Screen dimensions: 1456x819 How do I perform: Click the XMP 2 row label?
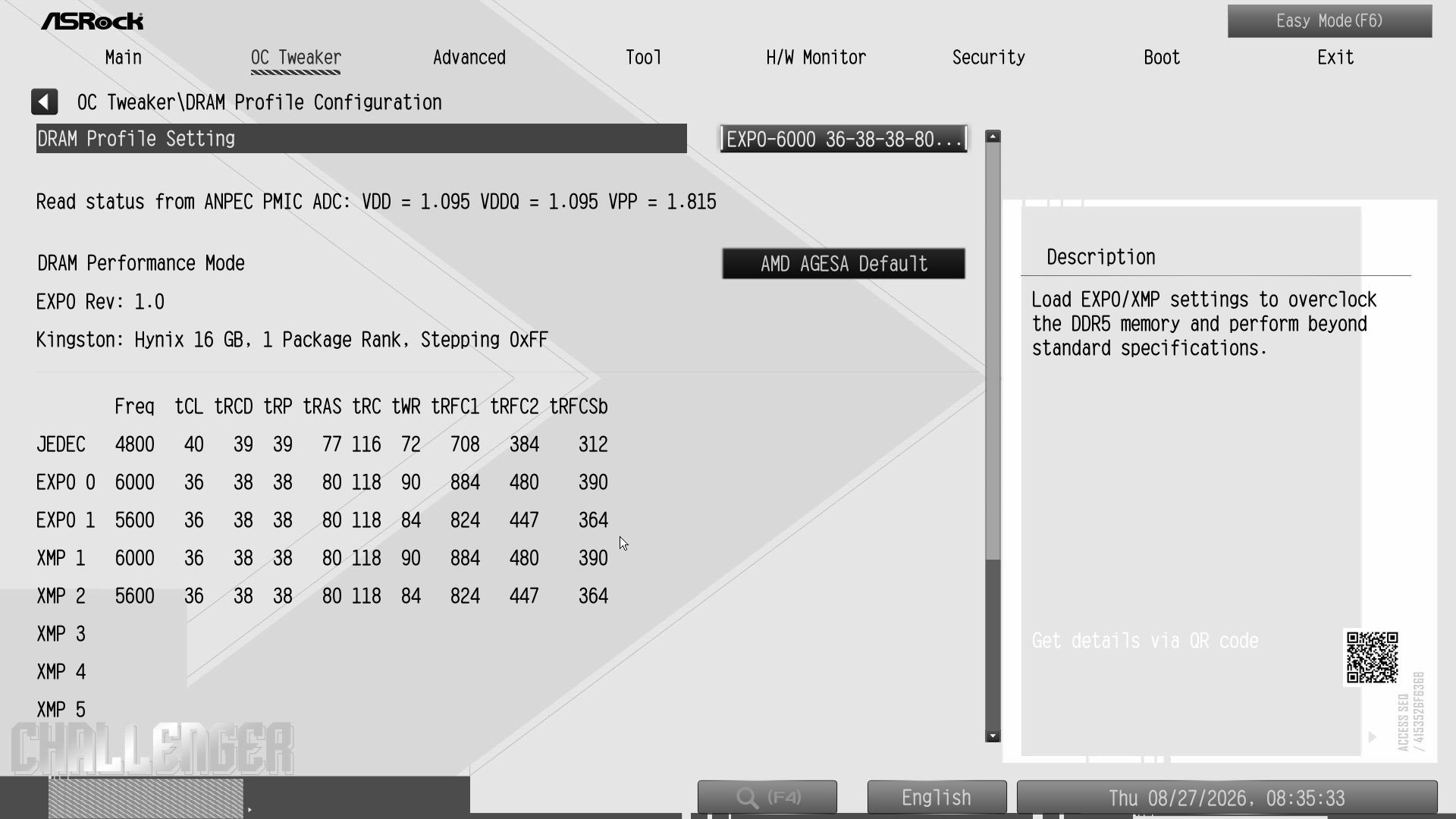click(61, 596)
